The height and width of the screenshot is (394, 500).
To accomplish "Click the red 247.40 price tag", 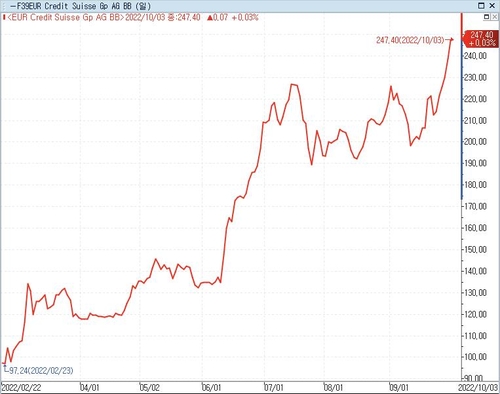I will point(481,39).
